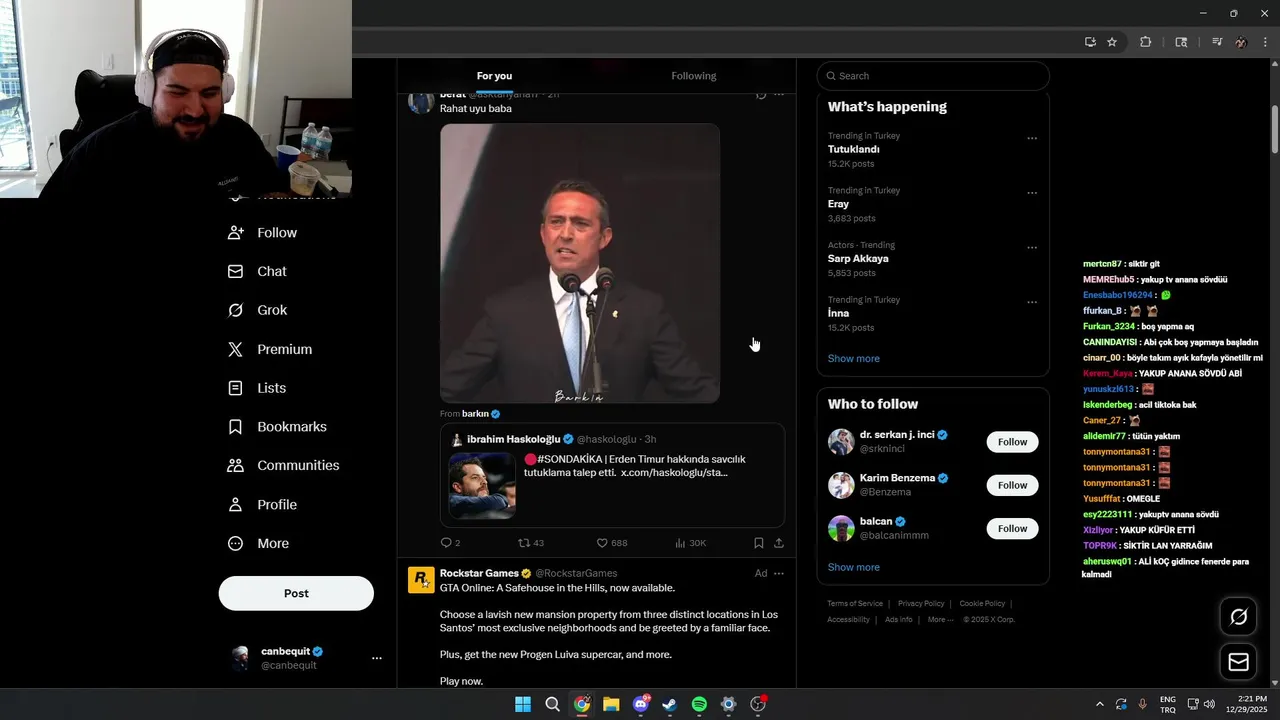Switch to the For you tab
Viewport: 1280px width, 720px height.
494,76
